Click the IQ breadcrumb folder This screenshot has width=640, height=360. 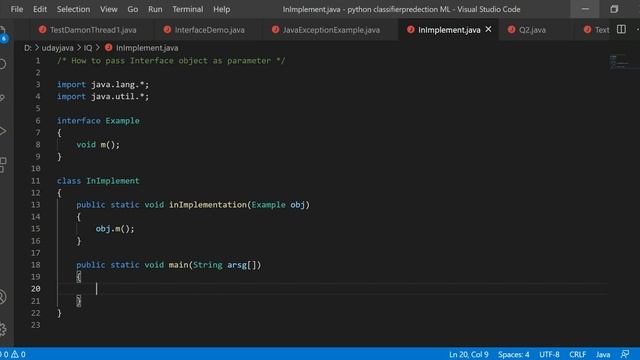[88, 48]
